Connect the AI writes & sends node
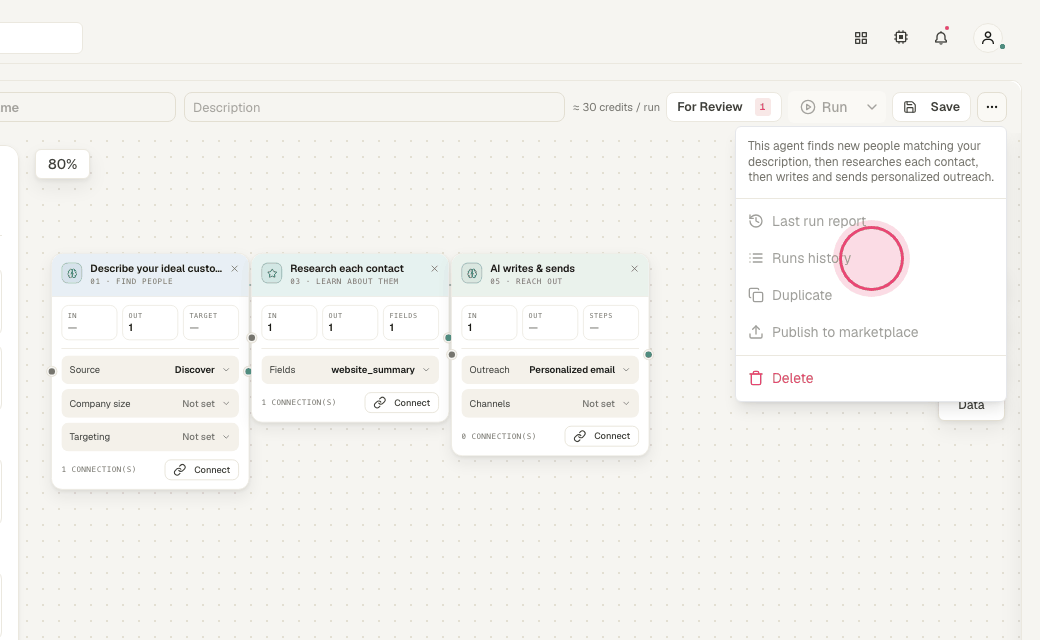 pyautogui.click(x=602, y=436)
